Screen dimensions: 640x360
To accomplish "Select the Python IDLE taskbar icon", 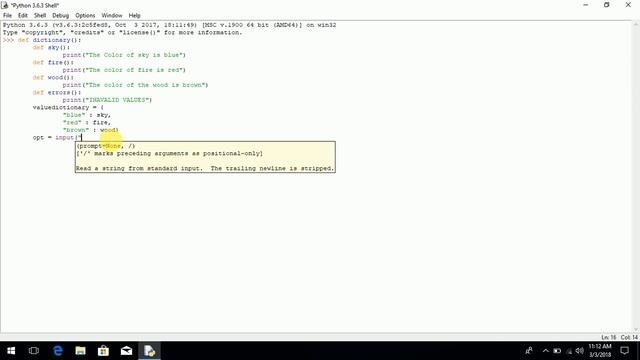I will click(x=149, y=351).
